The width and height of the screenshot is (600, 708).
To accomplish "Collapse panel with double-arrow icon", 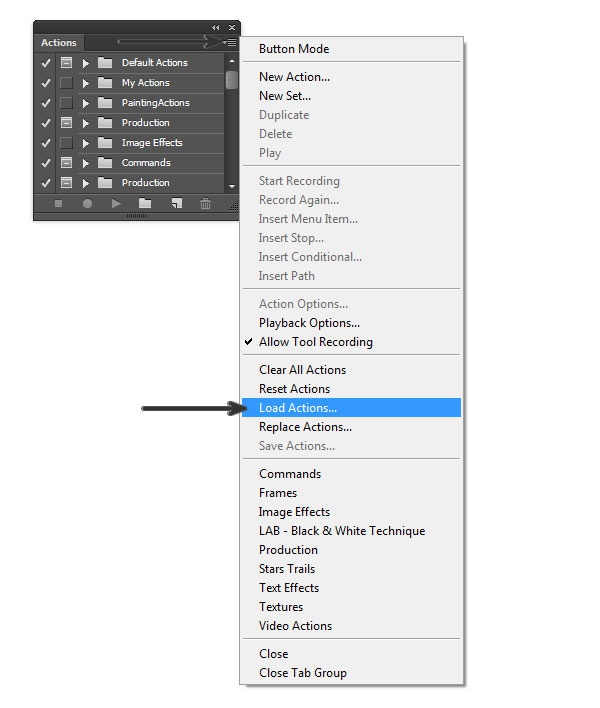I will [x=216, y=27].
